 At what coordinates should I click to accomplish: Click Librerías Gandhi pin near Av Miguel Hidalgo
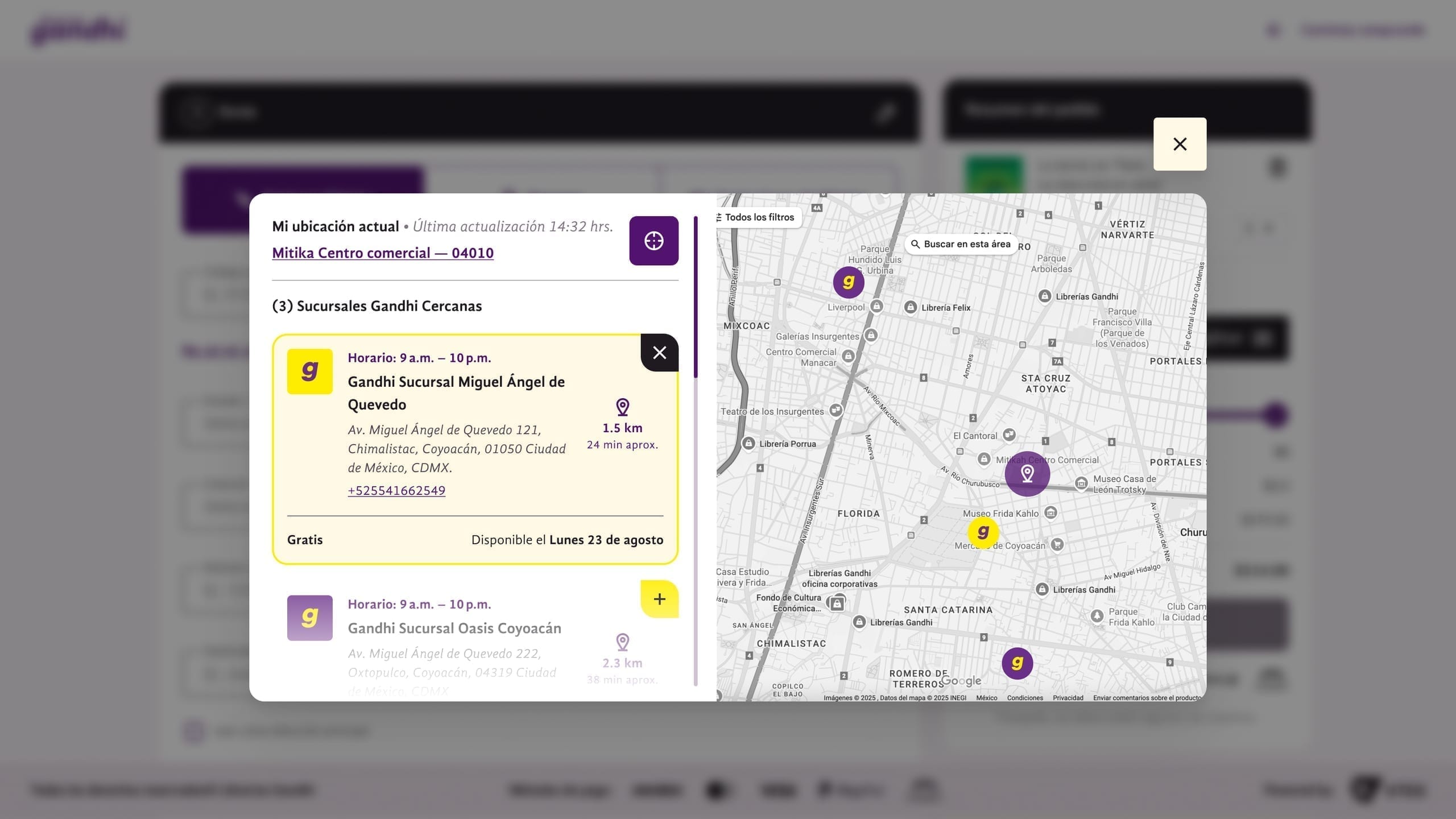tap(1042, 589)
